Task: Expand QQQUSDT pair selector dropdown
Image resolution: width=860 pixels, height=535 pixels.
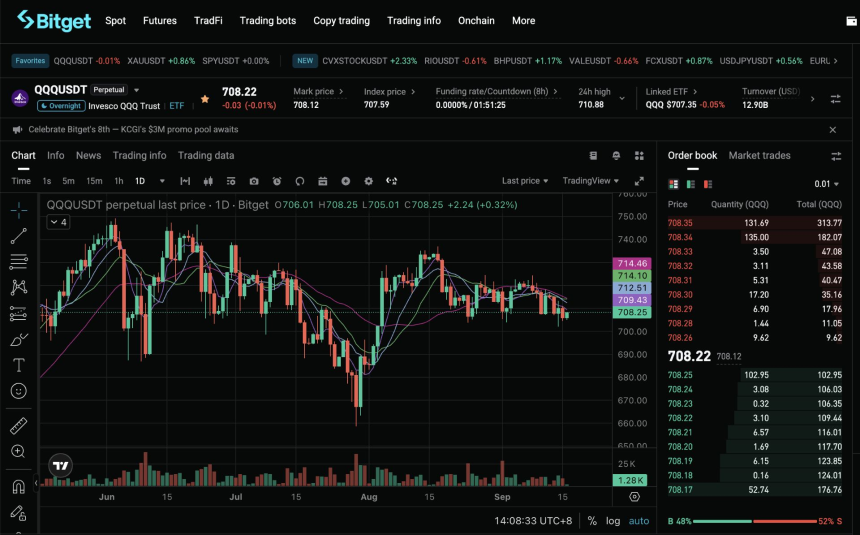Action: [137, 90]
